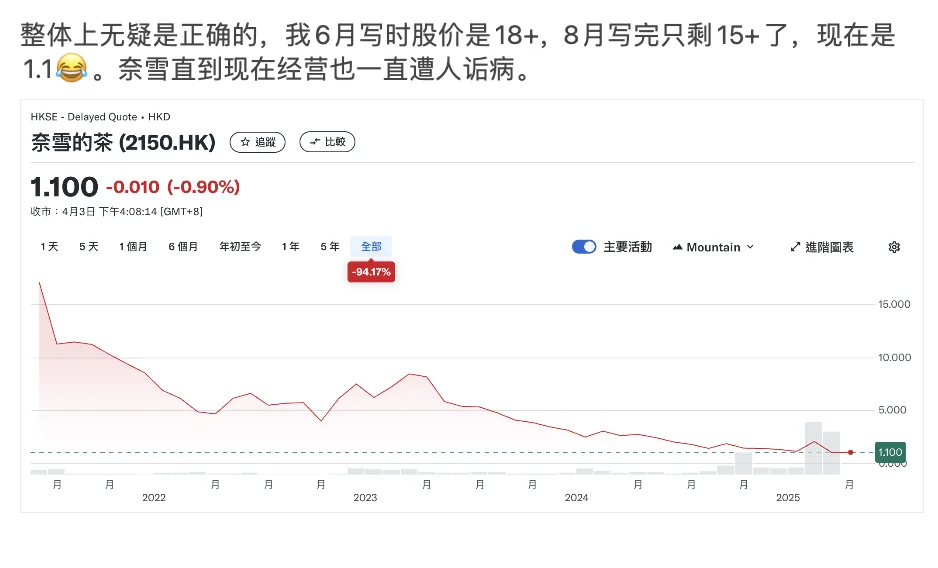
Task: Select the 1個月 time range
Action: [133, 247]
